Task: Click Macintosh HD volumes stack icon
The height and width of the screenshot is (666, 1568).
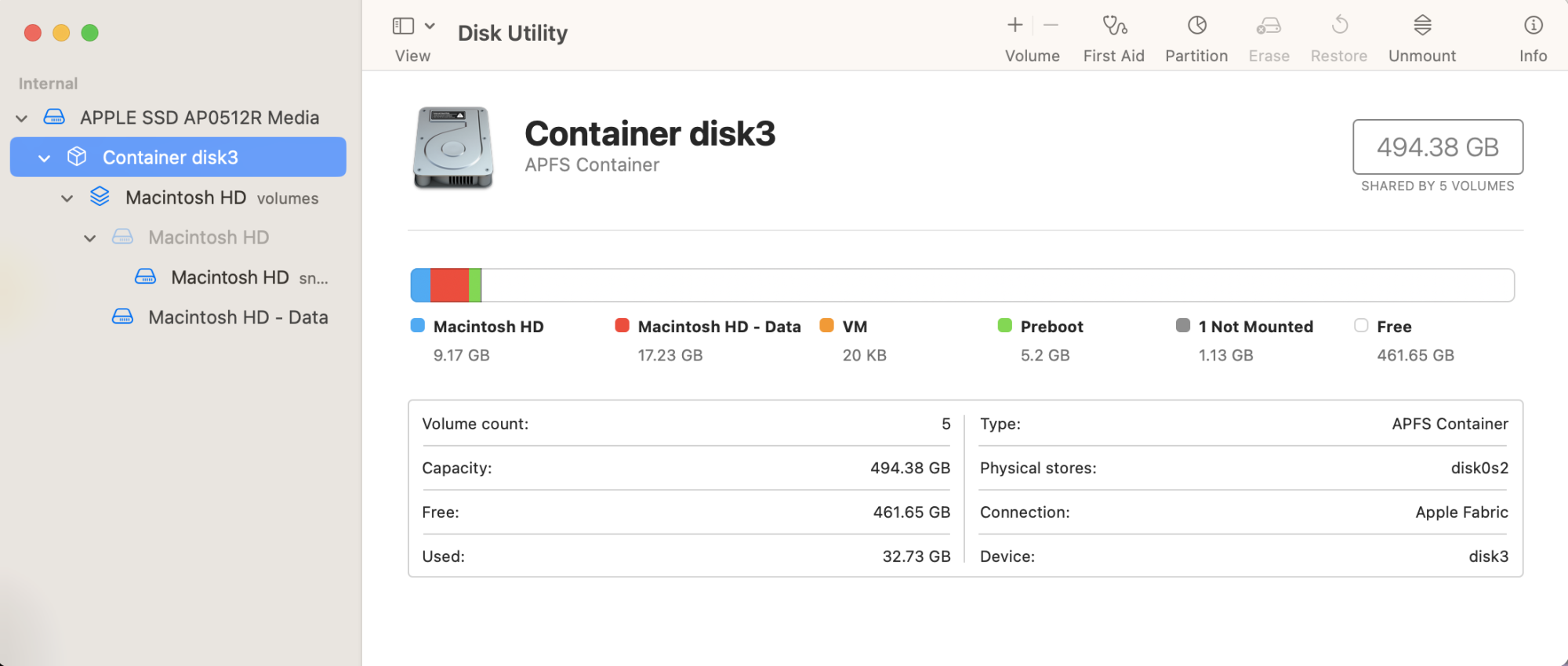Action: pyautogui.click(x=100, y=197)
